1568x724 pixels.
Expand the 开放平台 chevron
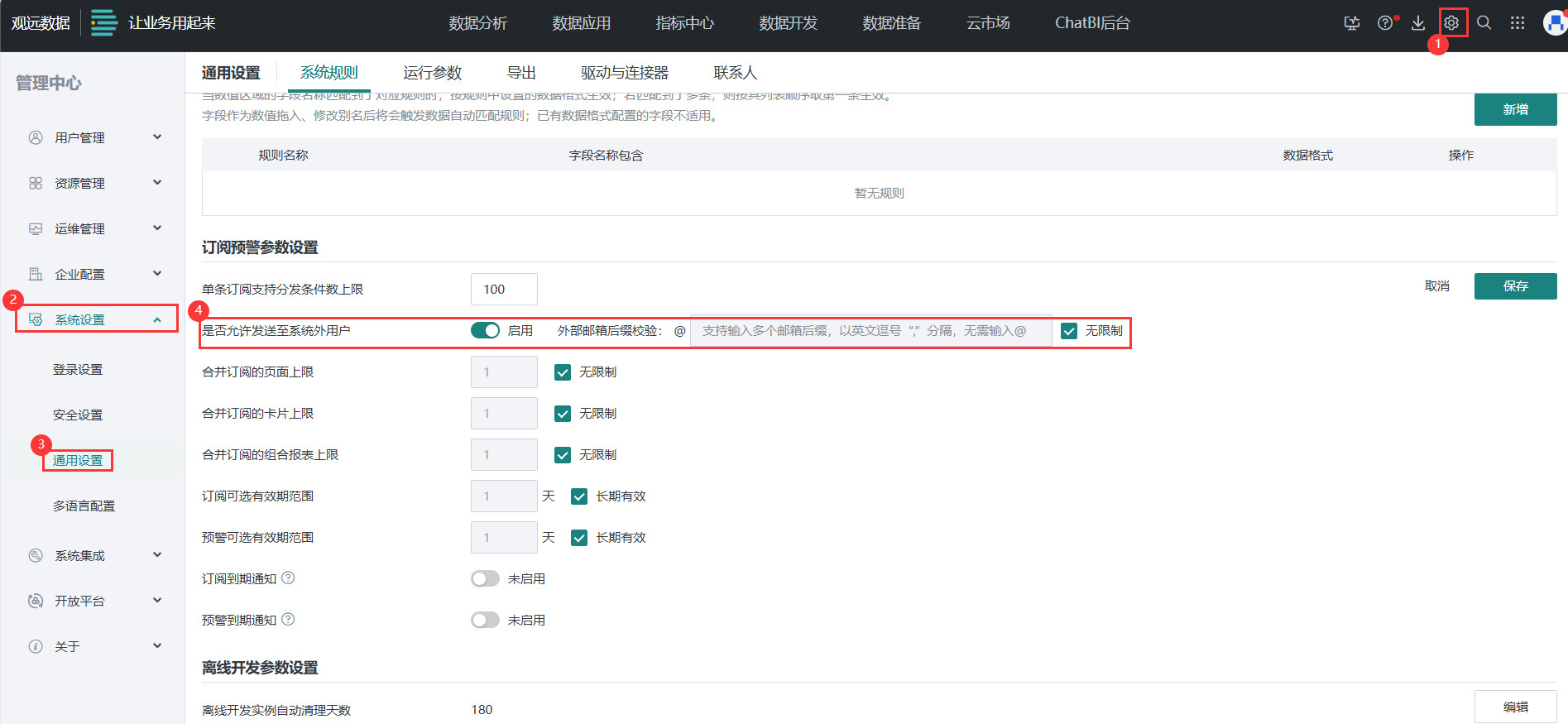157,600
